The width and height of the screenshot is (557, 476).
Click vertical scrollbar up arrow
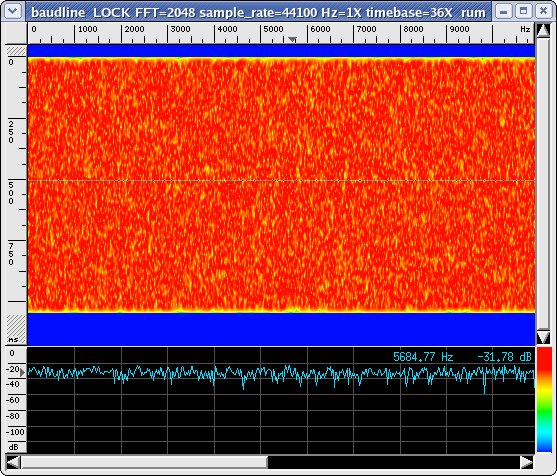pos(543,31)
